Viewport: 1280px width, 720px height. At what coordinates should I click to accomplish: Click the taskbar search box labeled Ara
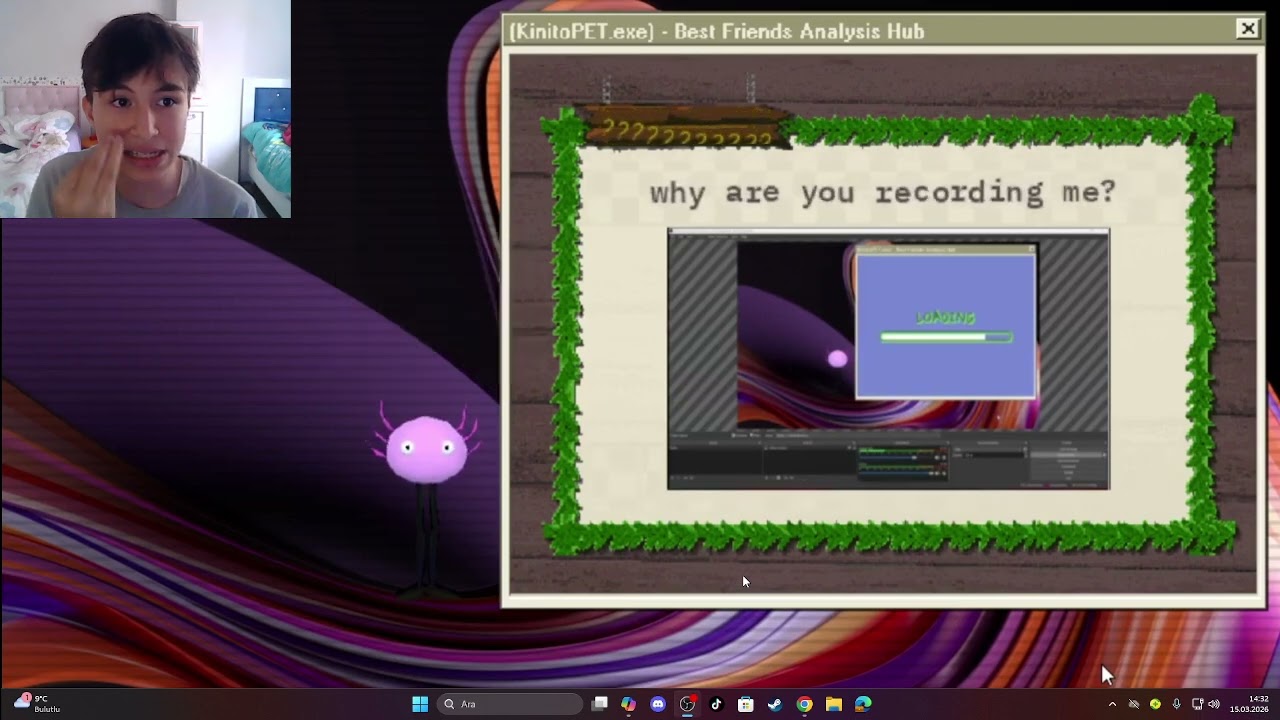pyautogui.click(x=509, y=704)
